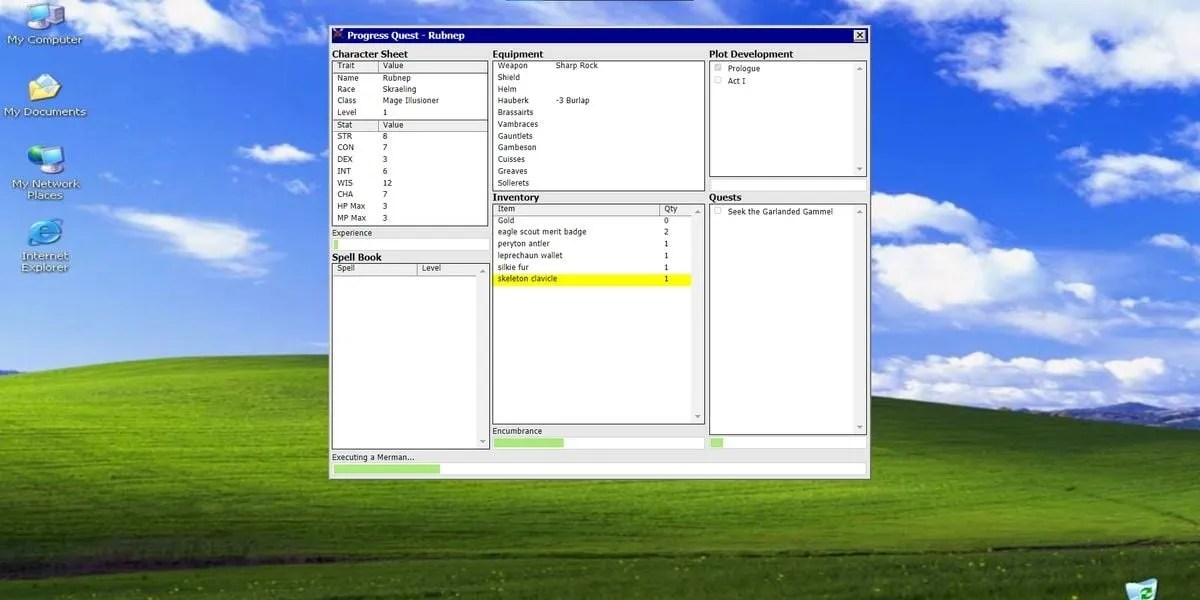Click the Spell column header

(x=375, y=268)
